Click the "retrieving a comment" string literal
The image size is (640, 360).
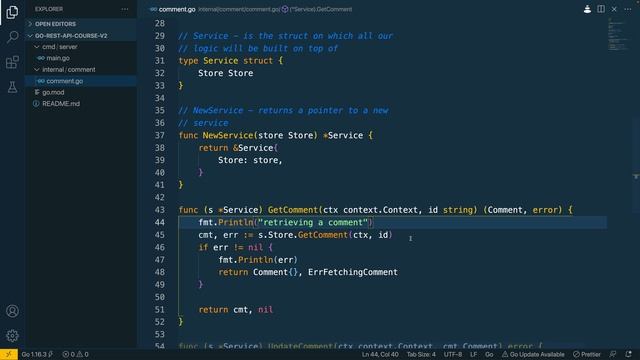[313, 222]
